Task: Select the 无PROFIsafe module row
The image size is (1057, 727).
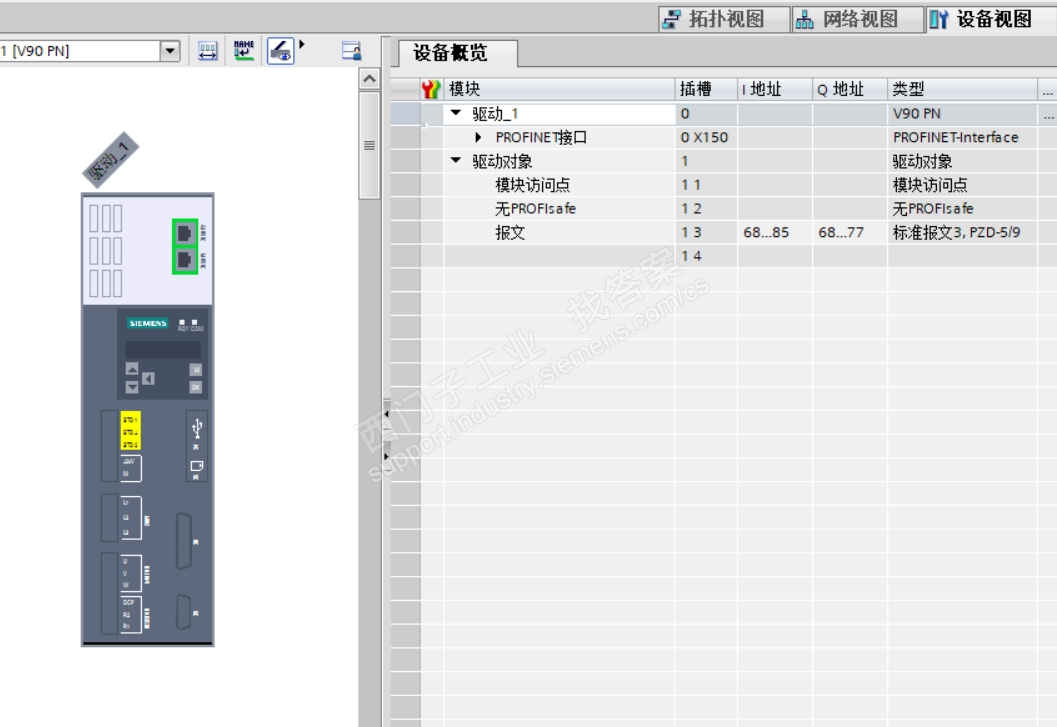Action: (535, 208)
